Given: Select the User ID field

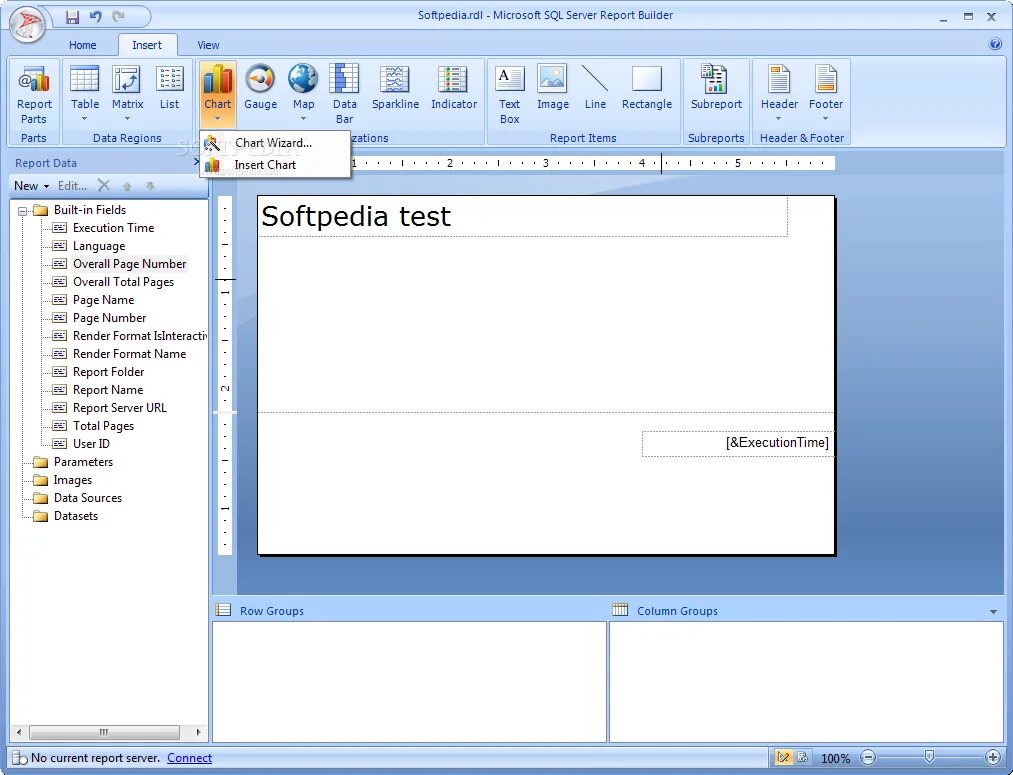Looking at the screenshot, I should (x=91, y=444).
